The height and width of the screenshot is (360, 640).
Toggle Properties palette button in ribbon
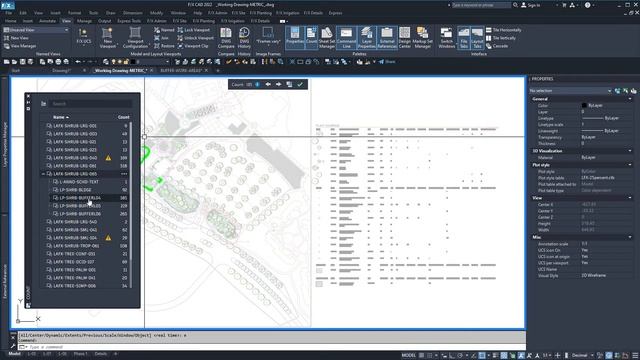tap(295, 38)
